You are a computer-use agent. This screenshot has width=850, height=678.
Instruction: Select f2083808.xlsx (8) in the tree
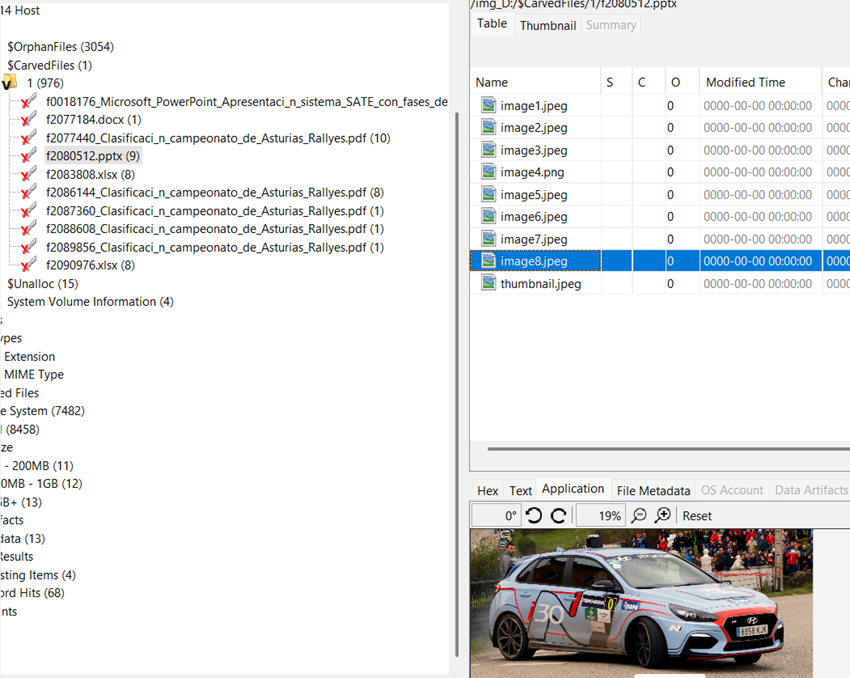[x=90, y=174]
